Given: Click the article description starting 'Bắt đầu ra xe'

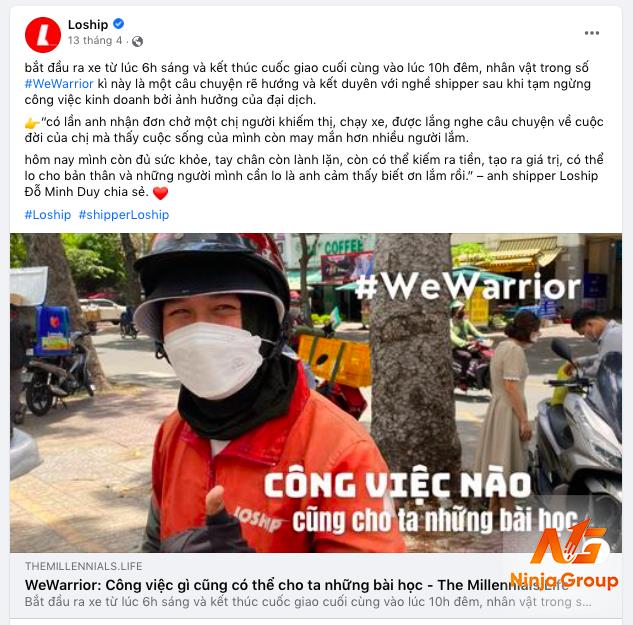Looking at the screenshot, I should click(308, 602).
